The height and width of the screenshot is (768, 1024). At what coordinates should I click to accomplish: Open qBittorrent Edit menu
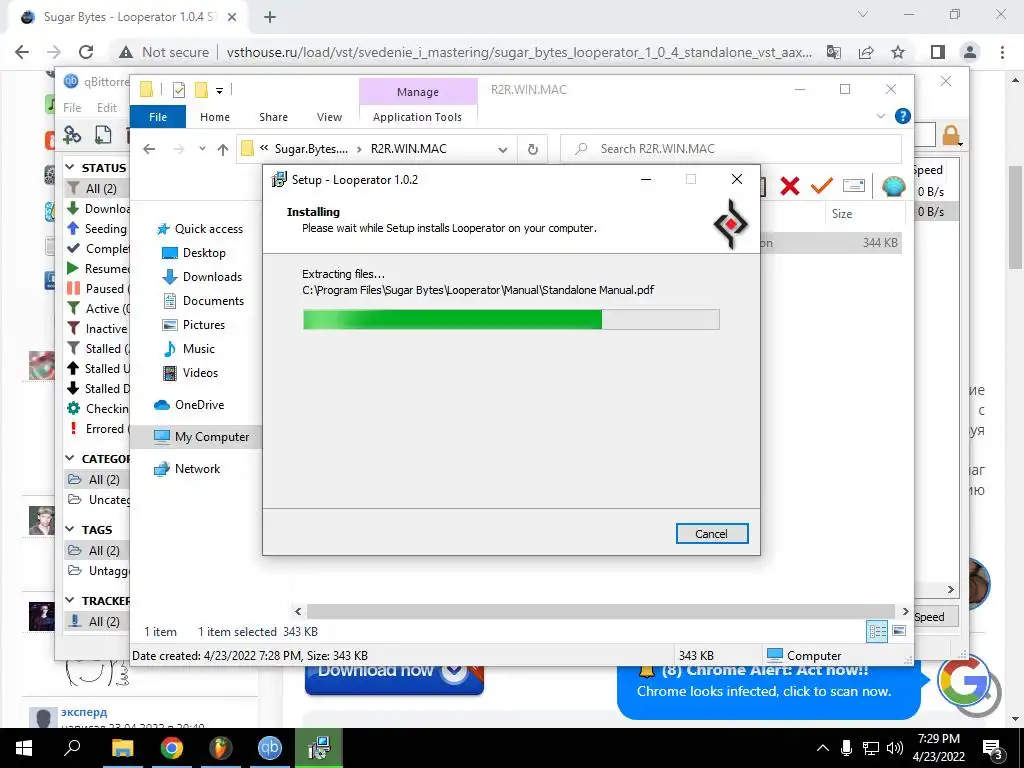(x=106, y=108)
